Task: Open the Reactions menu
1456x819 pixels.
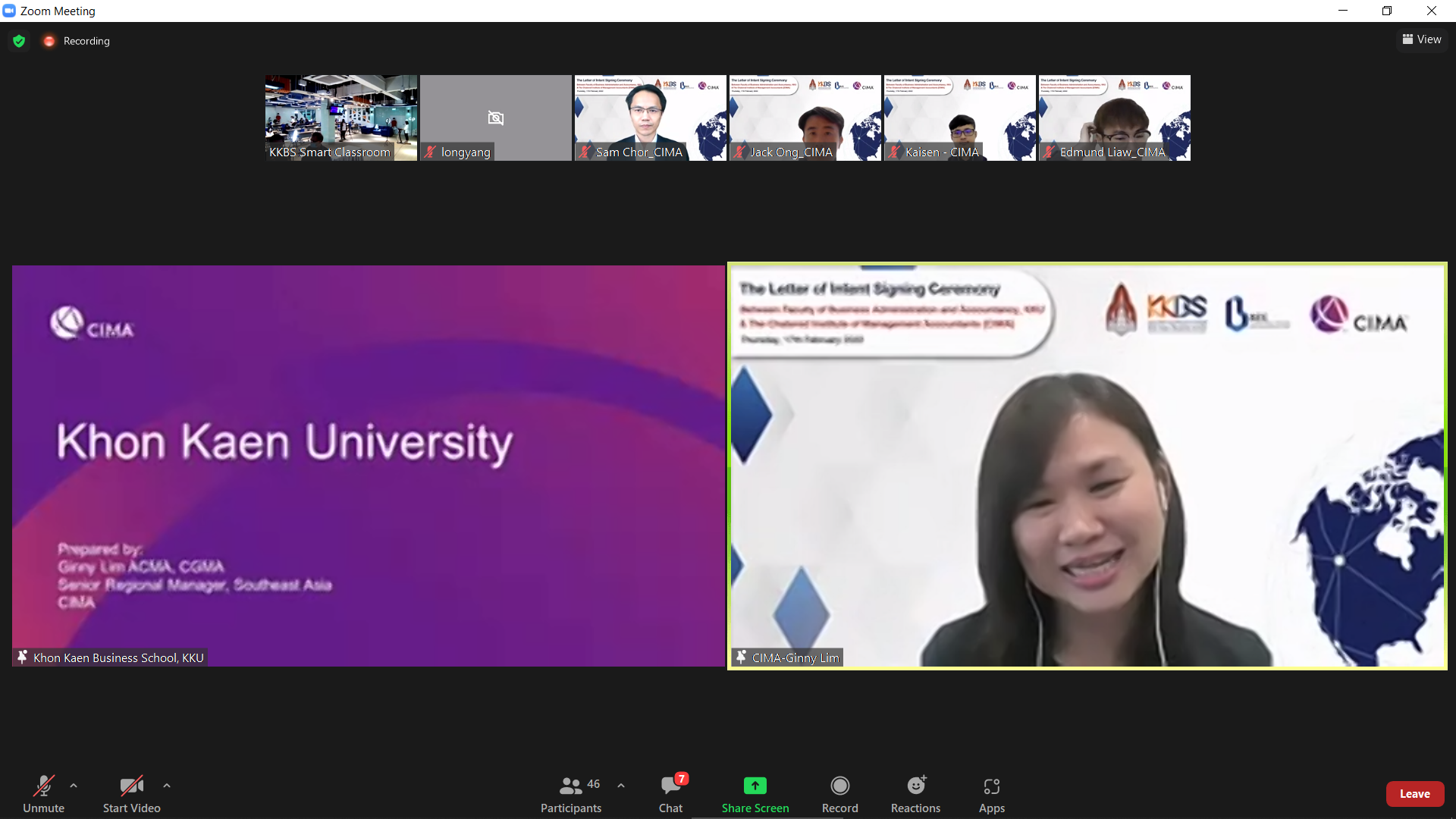Action: (915, 793)
